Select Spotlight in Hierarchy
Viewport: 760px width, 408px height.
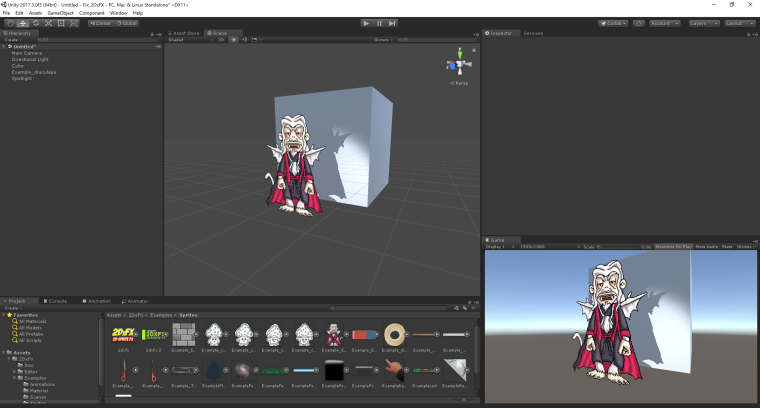(21, 78)
